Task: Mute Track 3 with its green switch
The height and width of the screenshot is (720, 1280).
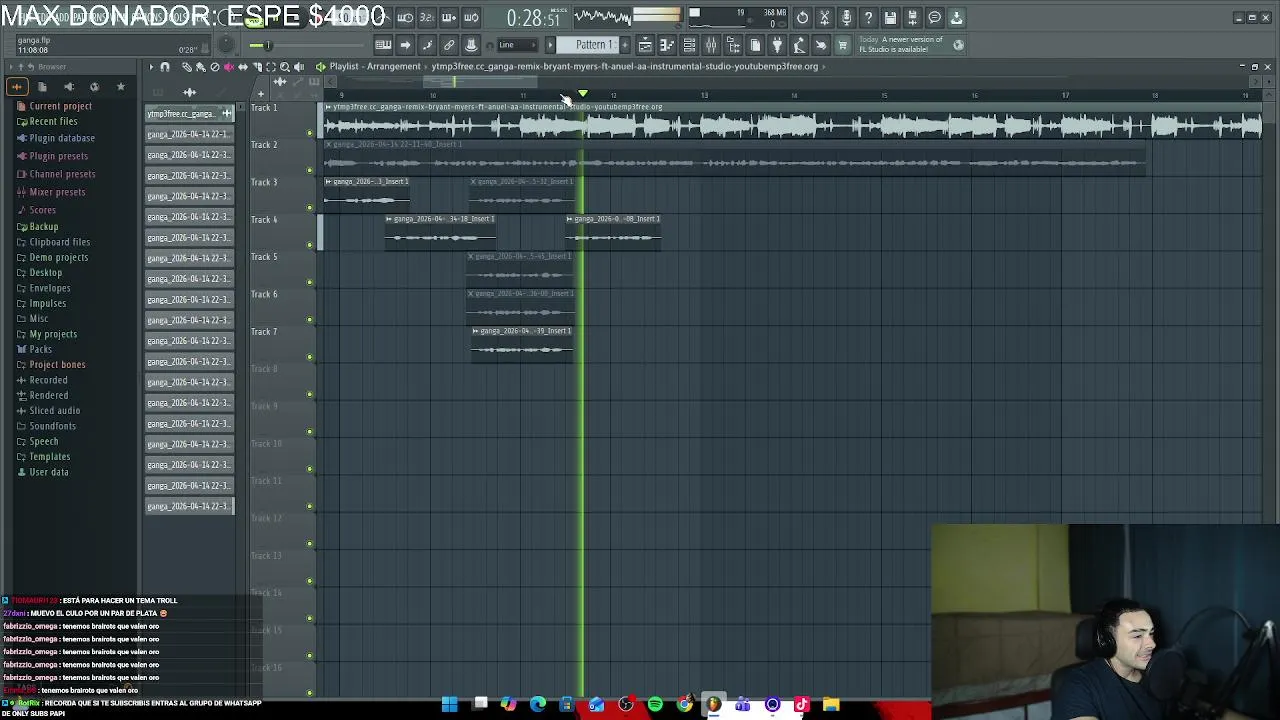Action: pos(310,208)
